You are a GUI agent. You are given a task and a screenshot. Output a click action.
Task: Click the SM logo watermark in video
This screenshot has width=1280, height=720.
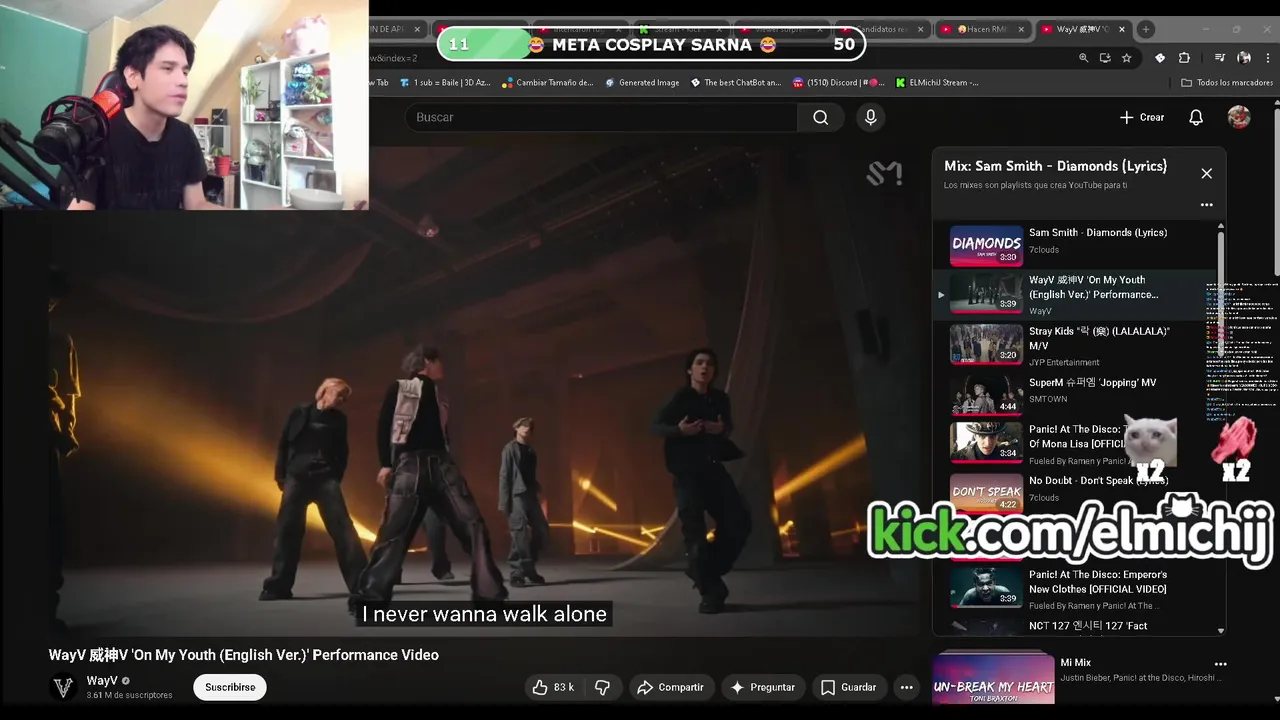[x=883, y=174]
